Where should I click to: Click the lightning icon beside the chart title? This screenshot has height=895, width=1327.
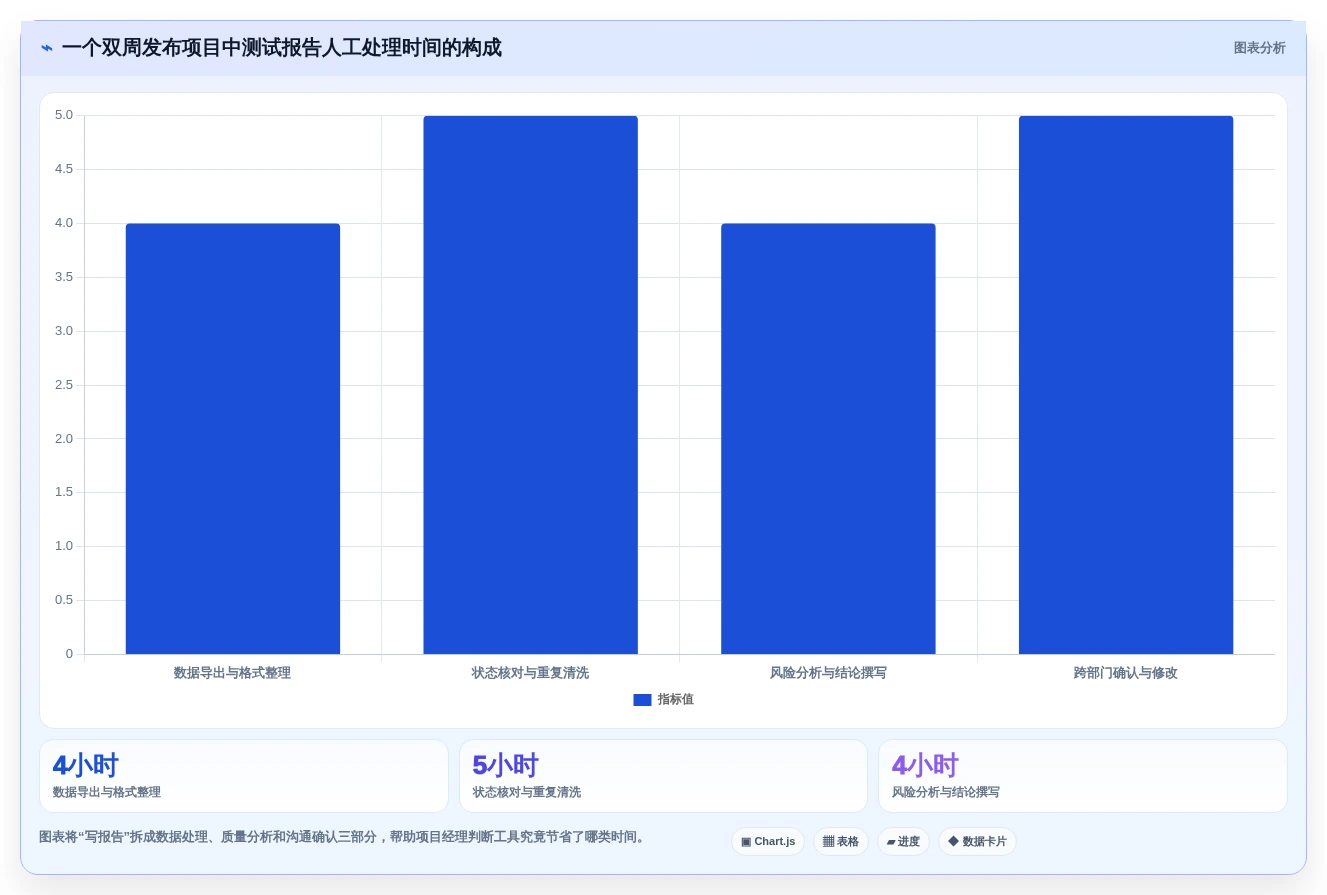[47, 48]
